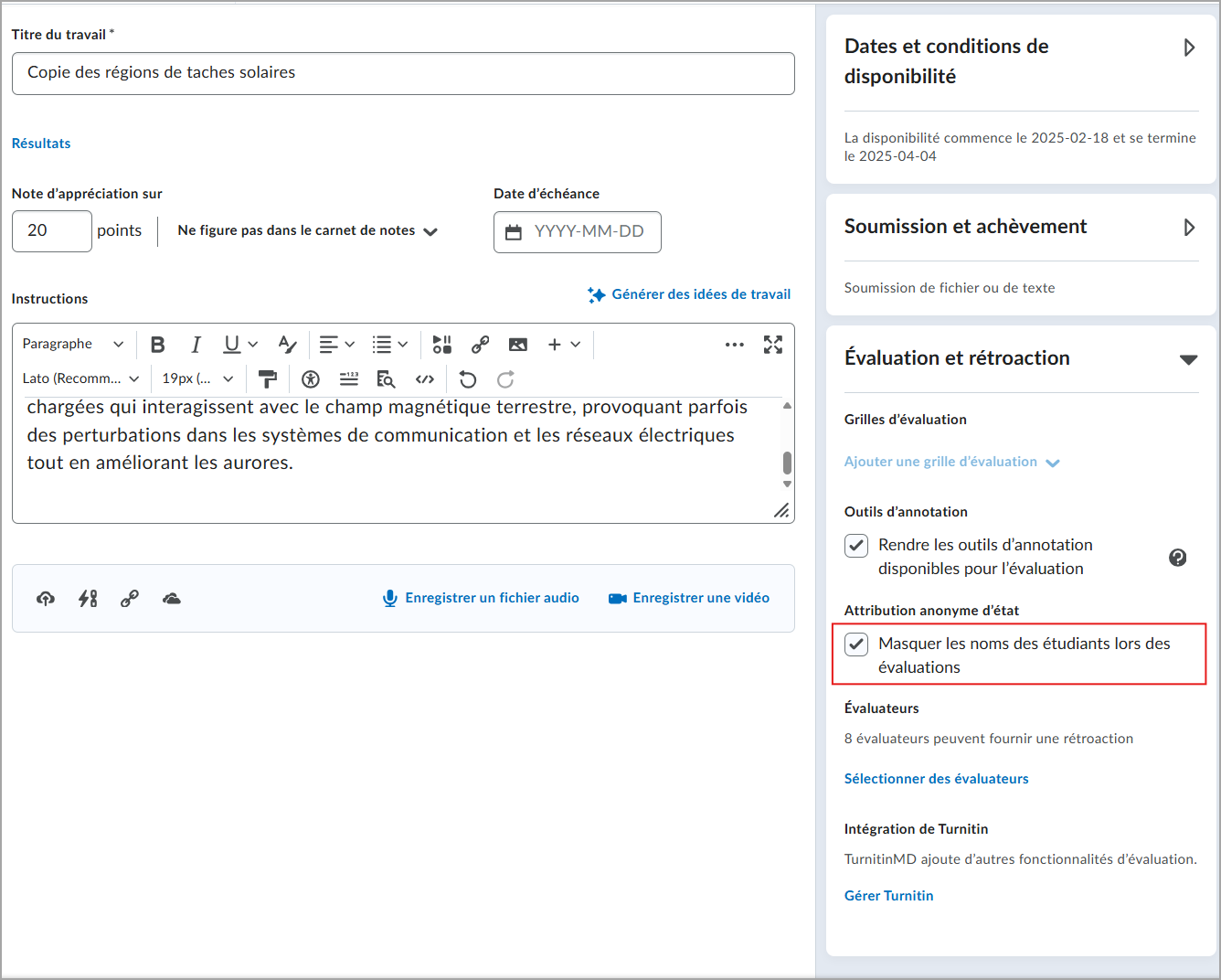Screen dimensions: 1221x980
Task: Apply italic formatting to the instructions text
Action: (196, 344)
